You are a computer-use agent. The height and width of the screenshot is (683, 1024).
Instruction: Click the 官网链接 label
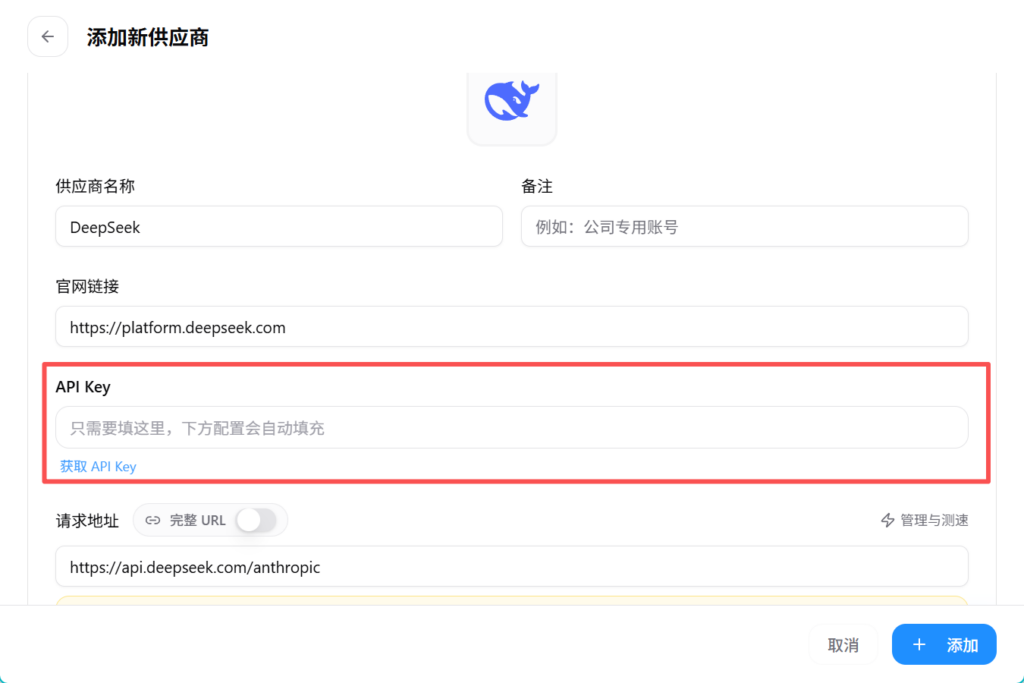click(88, 286)
